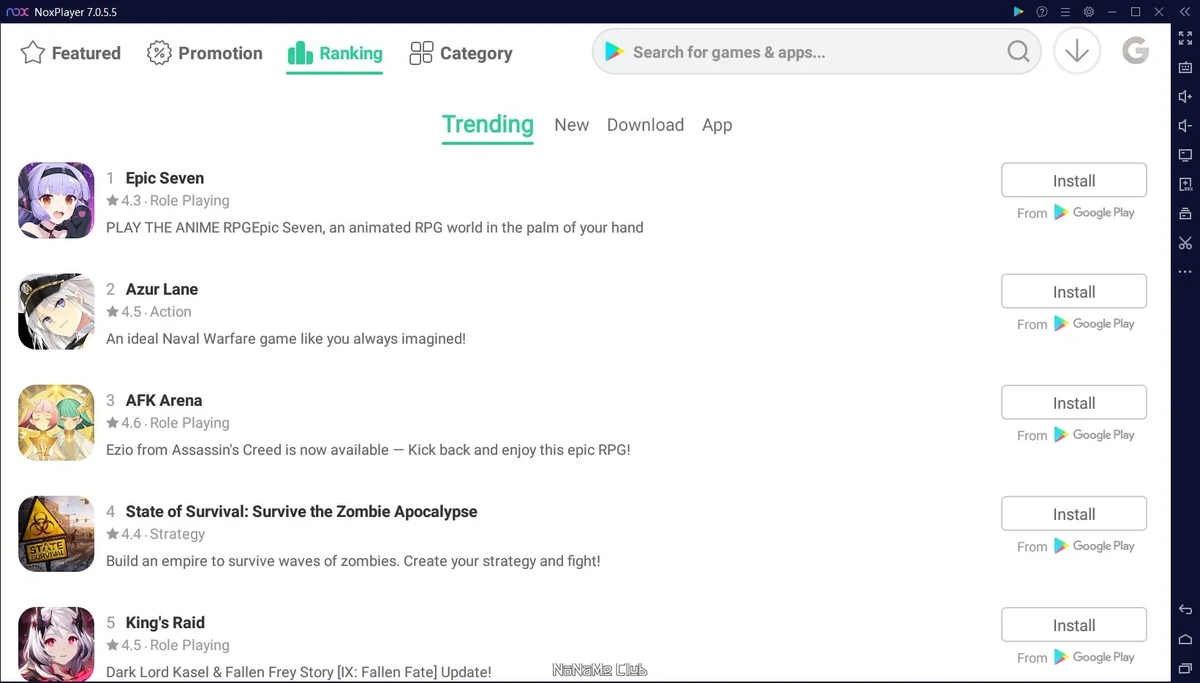1200x683 pixels.
Task: Collapse the sidebar with double chevron
Action: [1185, 11]
